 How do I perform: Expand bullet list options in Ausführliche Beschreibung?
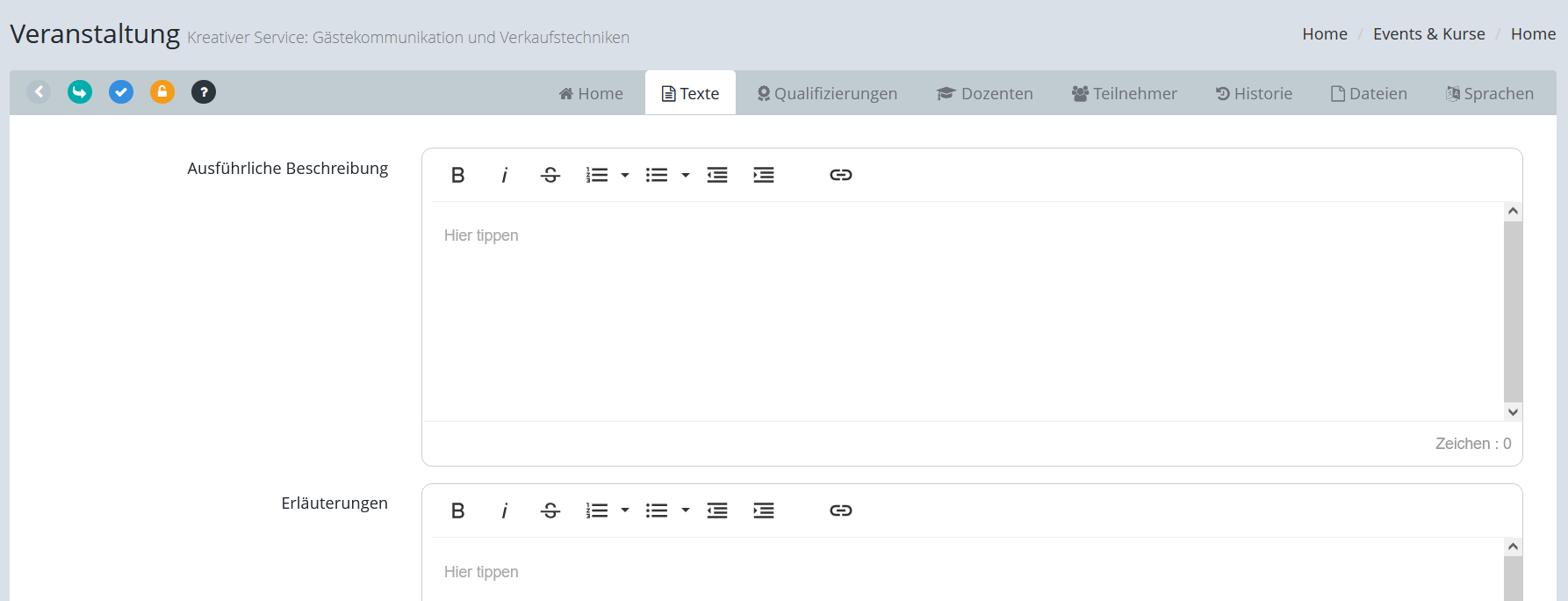(686, 175)
